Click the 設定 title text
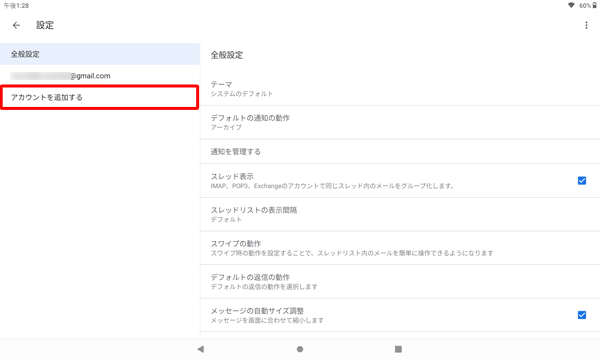Viewport: 600px width, 360px height. pyautogui.click(x=45, y=25)
